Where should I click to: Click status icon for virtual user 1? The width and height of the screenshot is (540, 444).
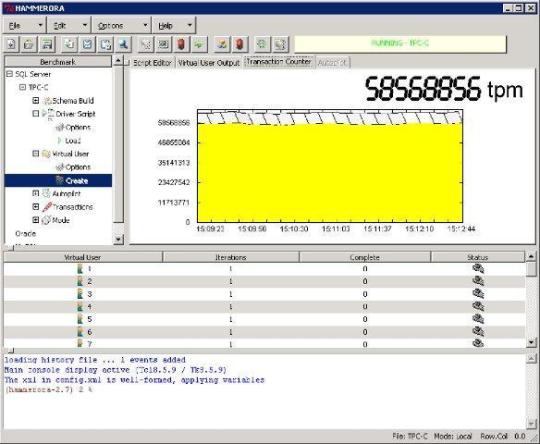tap(478, 269)
